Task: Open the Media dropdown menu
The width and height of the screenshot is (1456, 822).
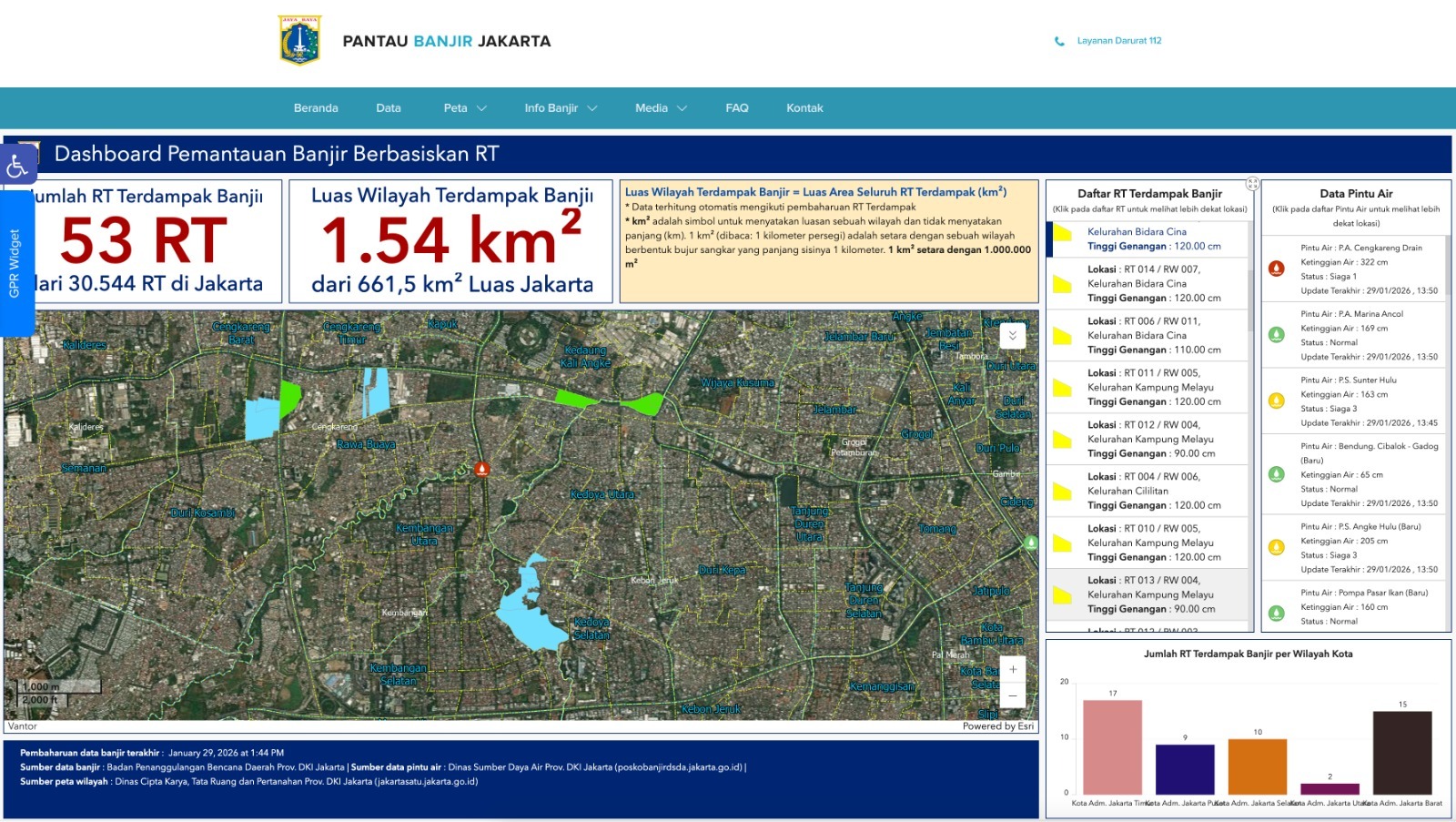Action: coord(659,107)
